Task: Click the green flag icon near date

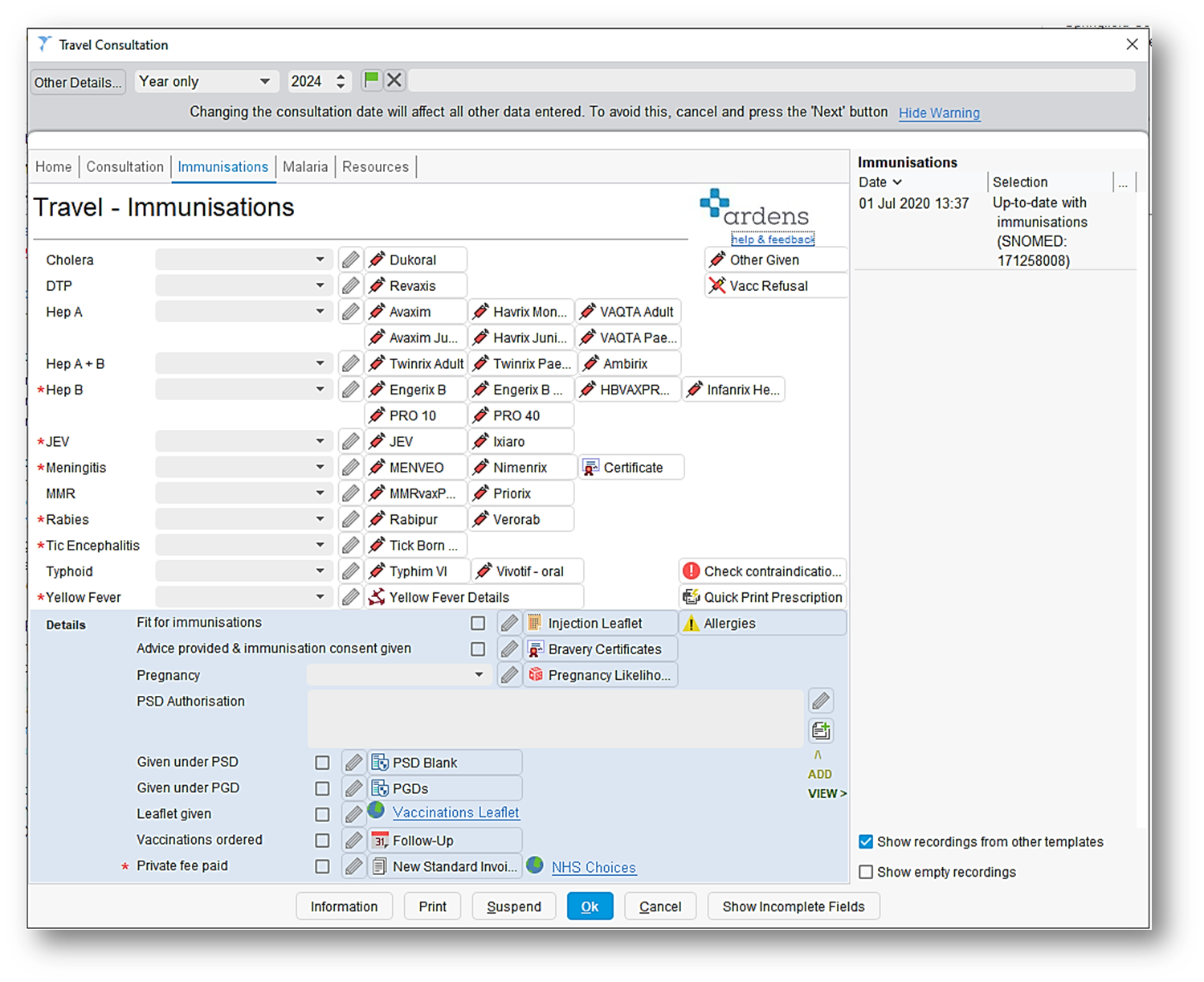Action: pyautogui.click(x=371, y=80)
